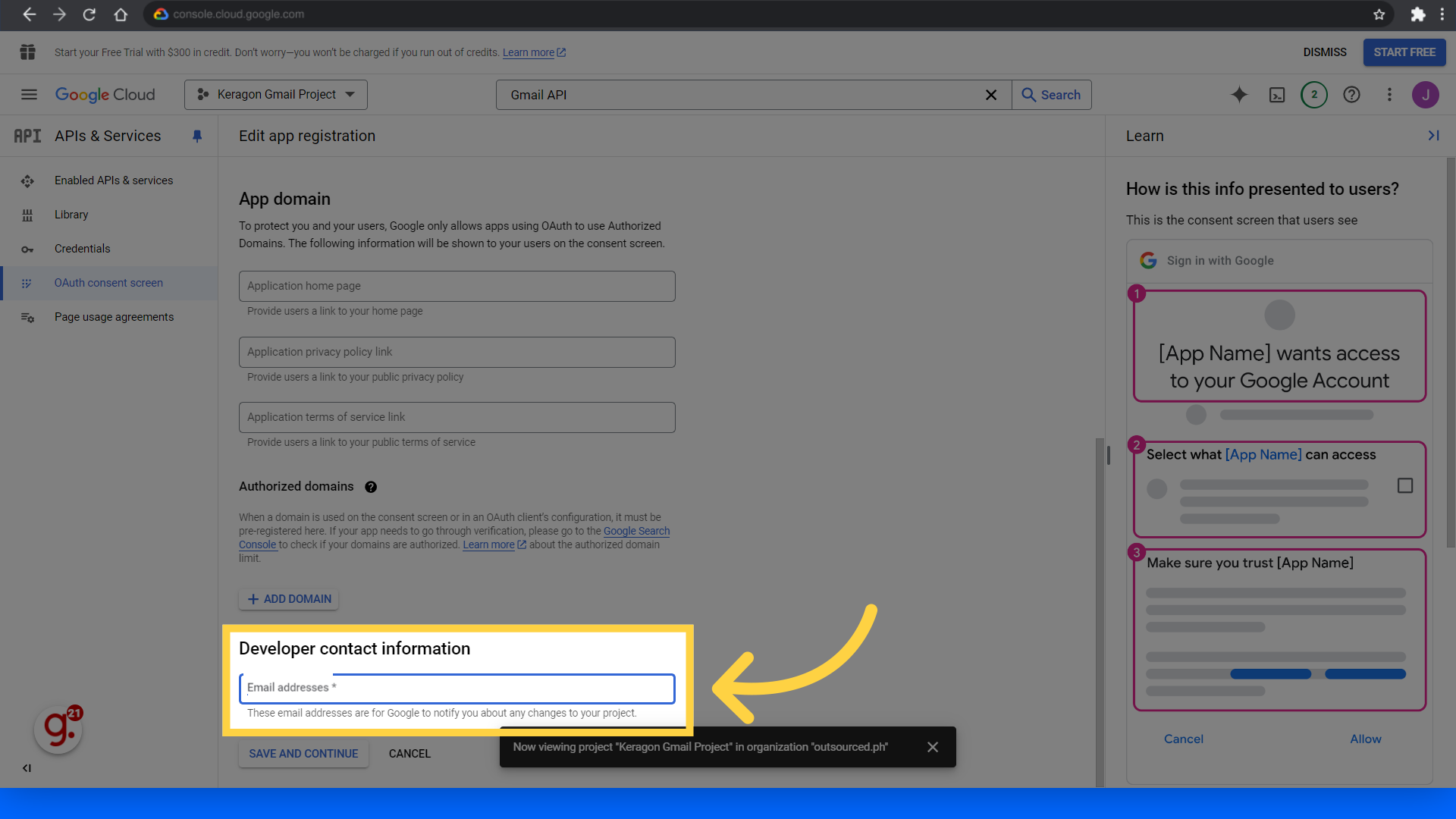Viewport: 1456px width, 819px height.
Task: Open the Google Search Console link
Action: (636, 532)
